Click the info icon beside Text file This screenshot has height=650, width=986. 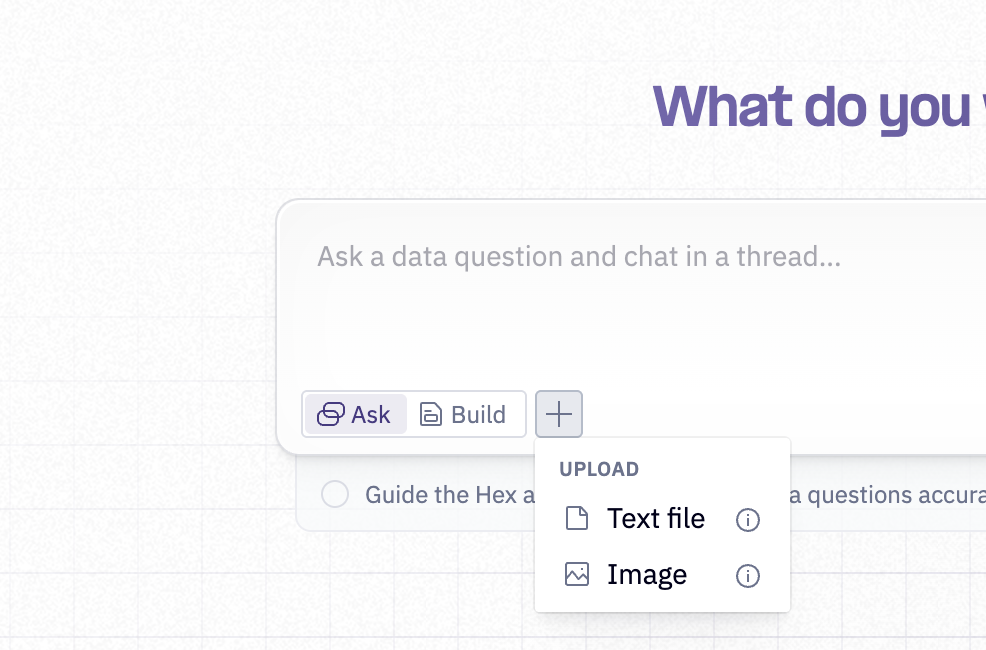[747, 520]
